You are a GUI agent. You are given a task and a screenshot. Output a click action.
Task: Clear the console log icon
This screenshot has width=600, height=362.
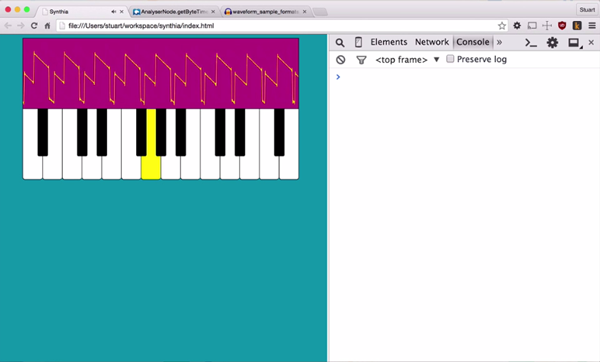pyautogui.click(x=341, y=60)
